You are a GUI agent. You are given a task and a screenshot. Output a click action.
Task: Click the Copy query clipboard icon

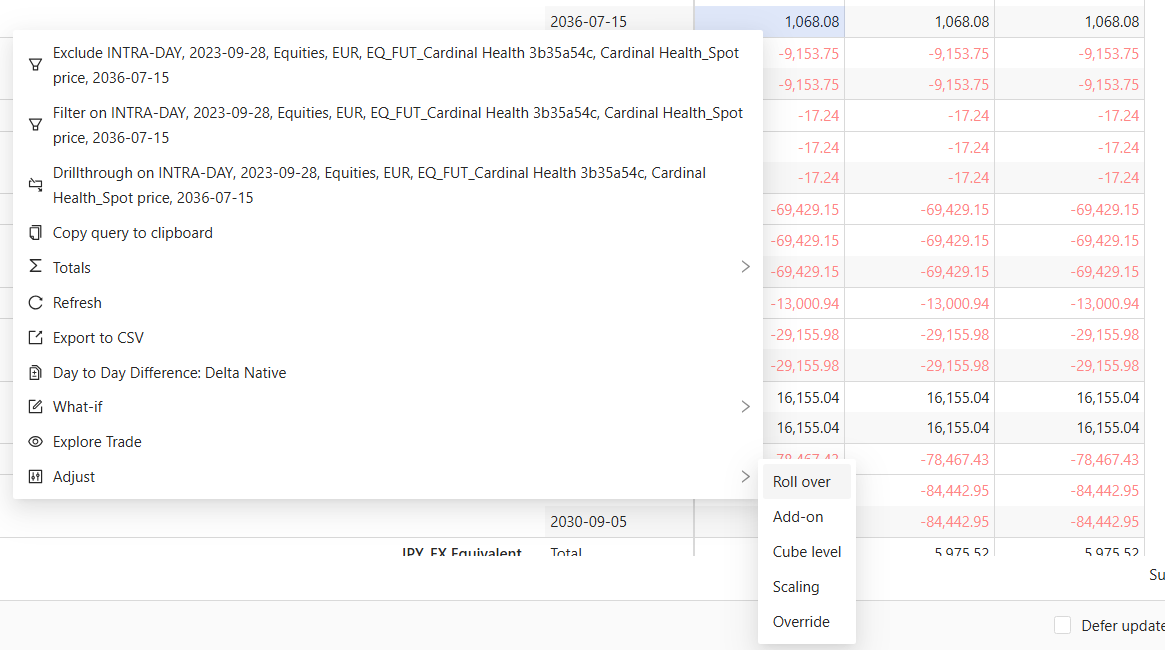[35, 233]
